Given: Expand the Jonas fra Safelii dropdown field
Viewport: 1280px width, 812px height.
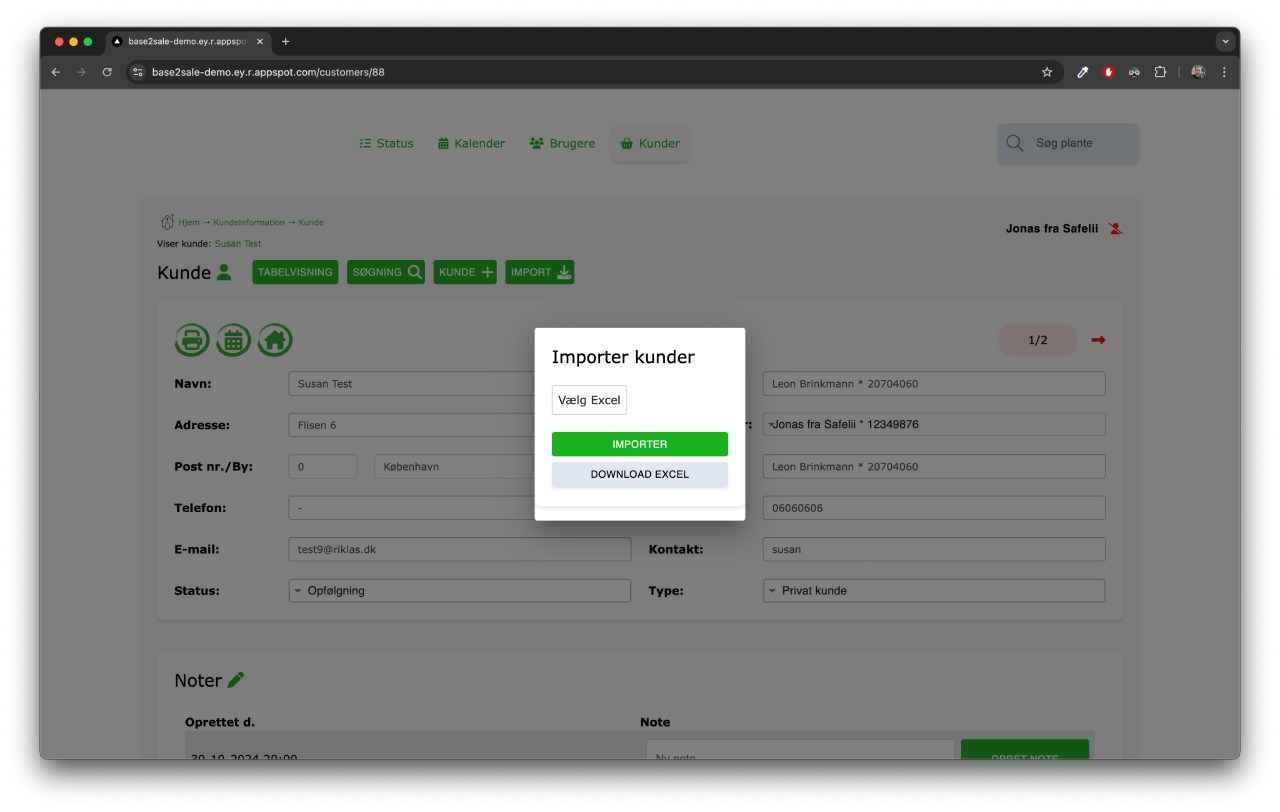Looking at the screenshot, I should tap(933, 425).
